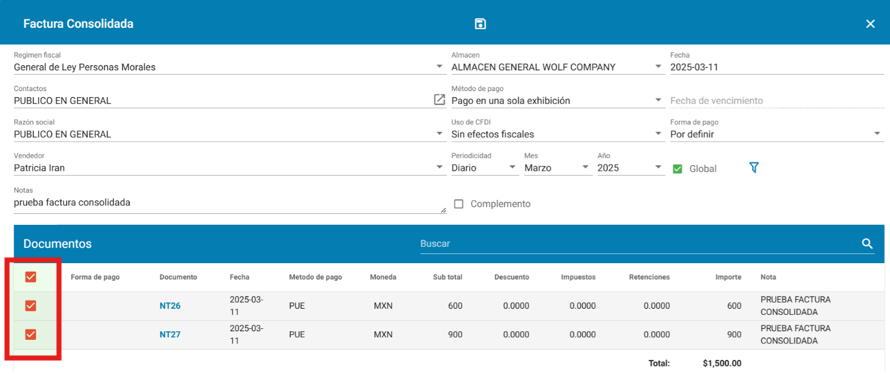Click the Metodo de pago column header
Image resolution: width=890 pixels, height=374 pixels.
316,278
